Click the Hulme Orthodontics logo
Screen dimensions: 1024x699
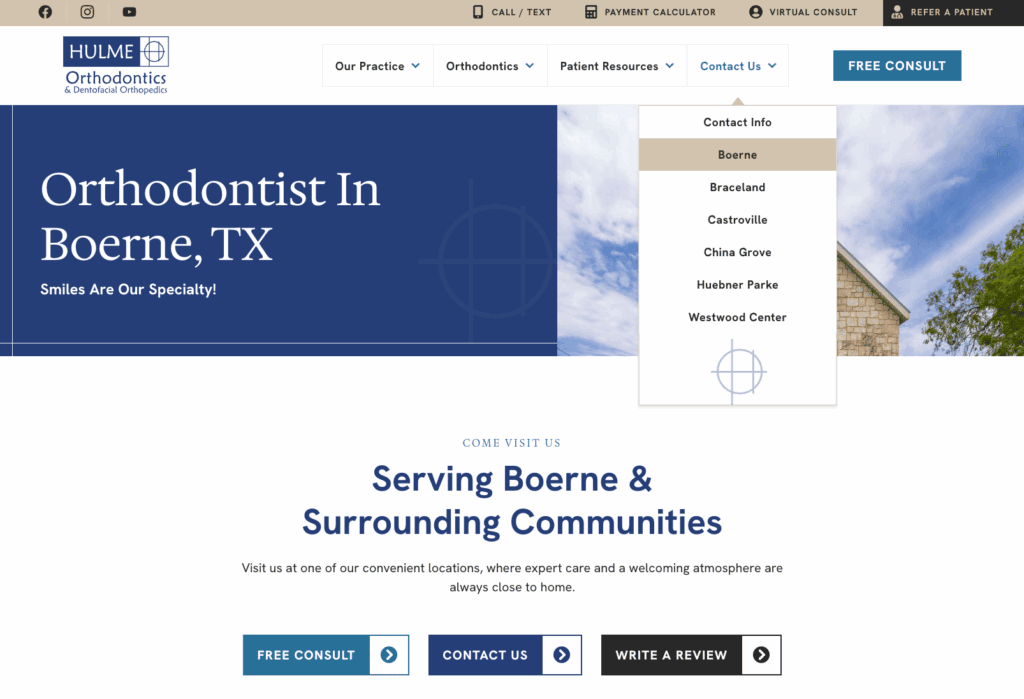point(116,65)
